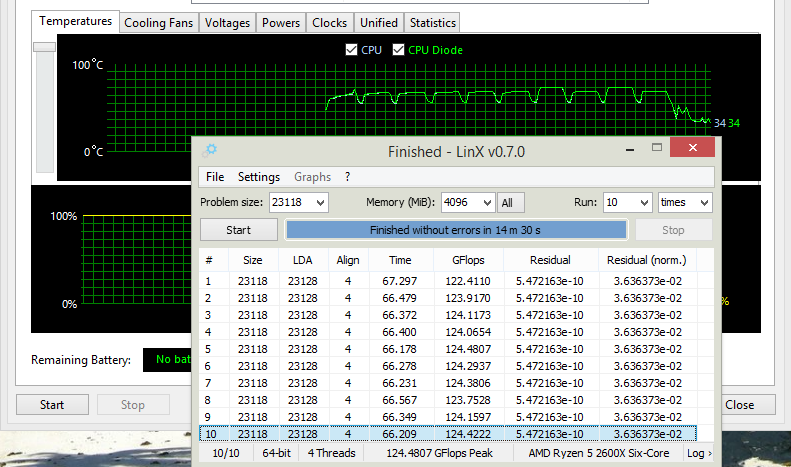Click the GFlops column header
This screenshot has height=467, width=791.
(x=468, y=260)
